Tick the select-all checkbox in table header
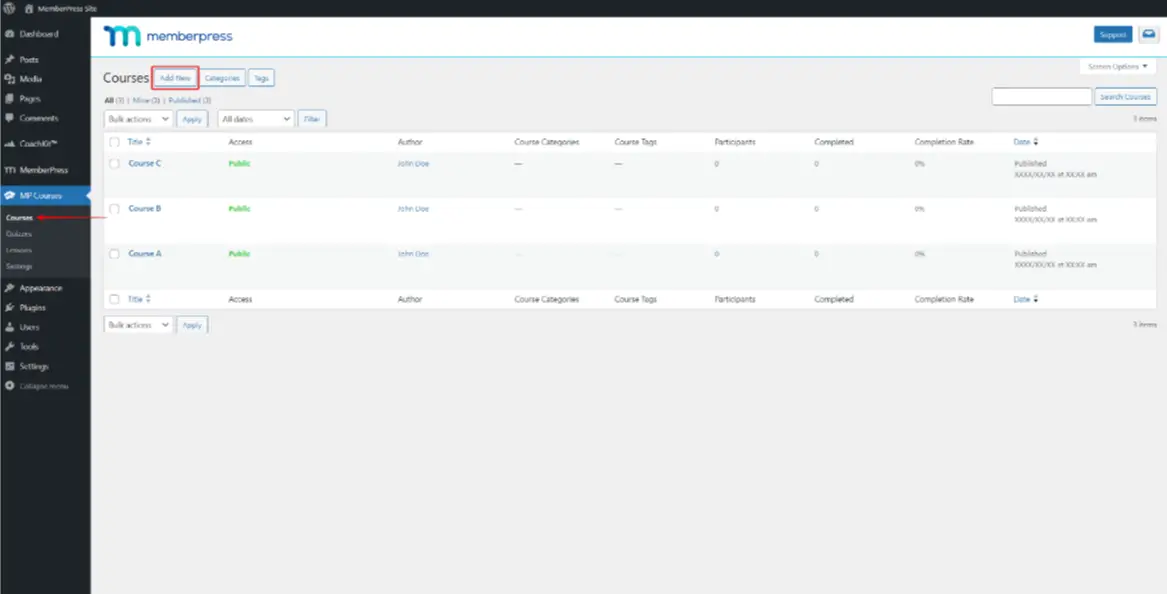1167x594 pixels. click(x=115, y=141)
